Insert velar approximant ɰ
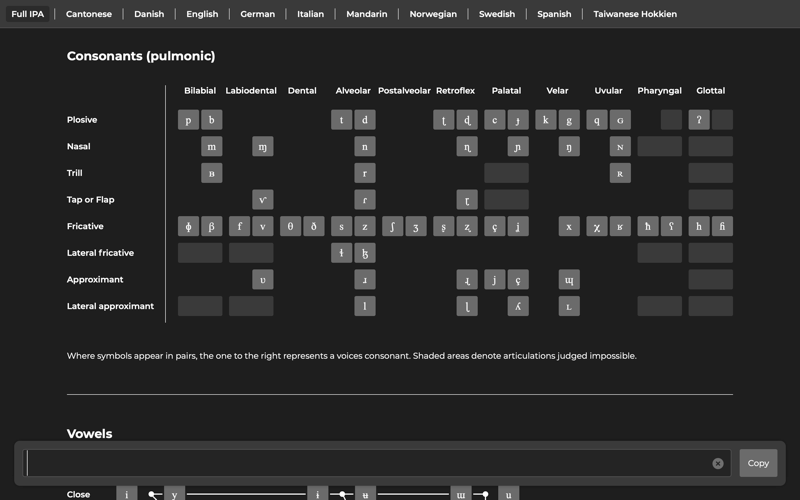The image size is (800, 500). point(569,279)
